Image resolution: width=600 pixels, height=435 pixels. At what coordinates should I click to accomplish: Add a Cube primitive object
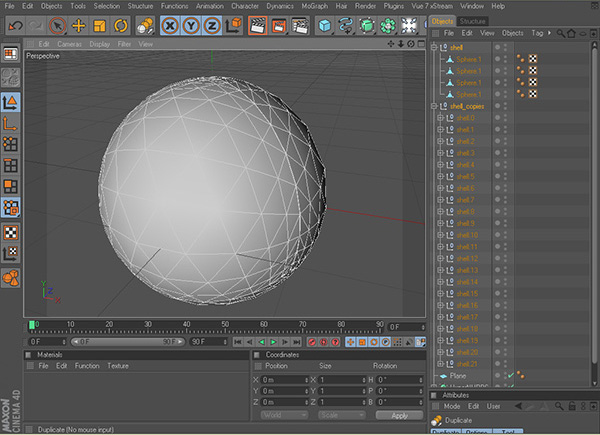325,26
